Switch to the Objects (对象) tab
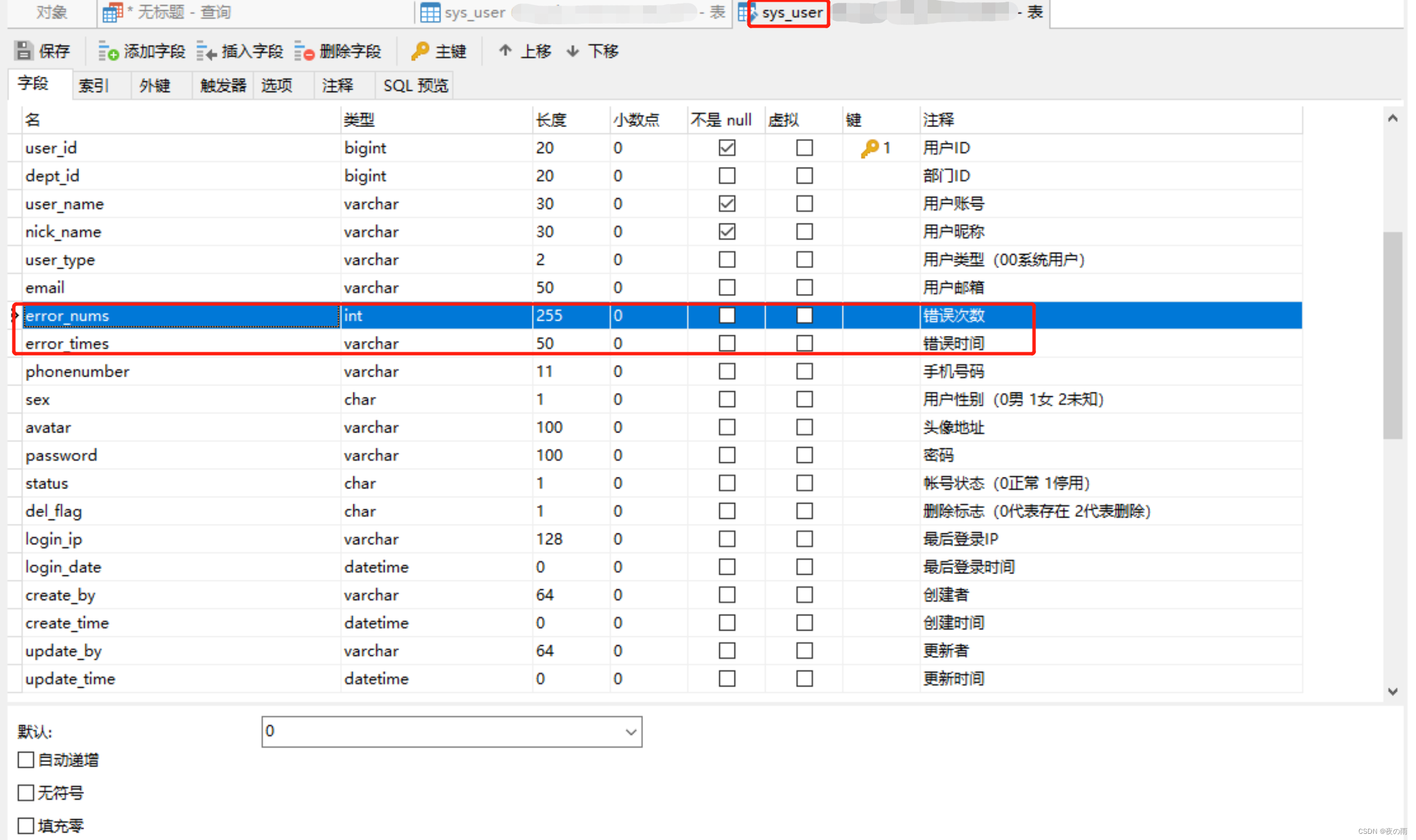The image size is (1416, 840). 51,12
